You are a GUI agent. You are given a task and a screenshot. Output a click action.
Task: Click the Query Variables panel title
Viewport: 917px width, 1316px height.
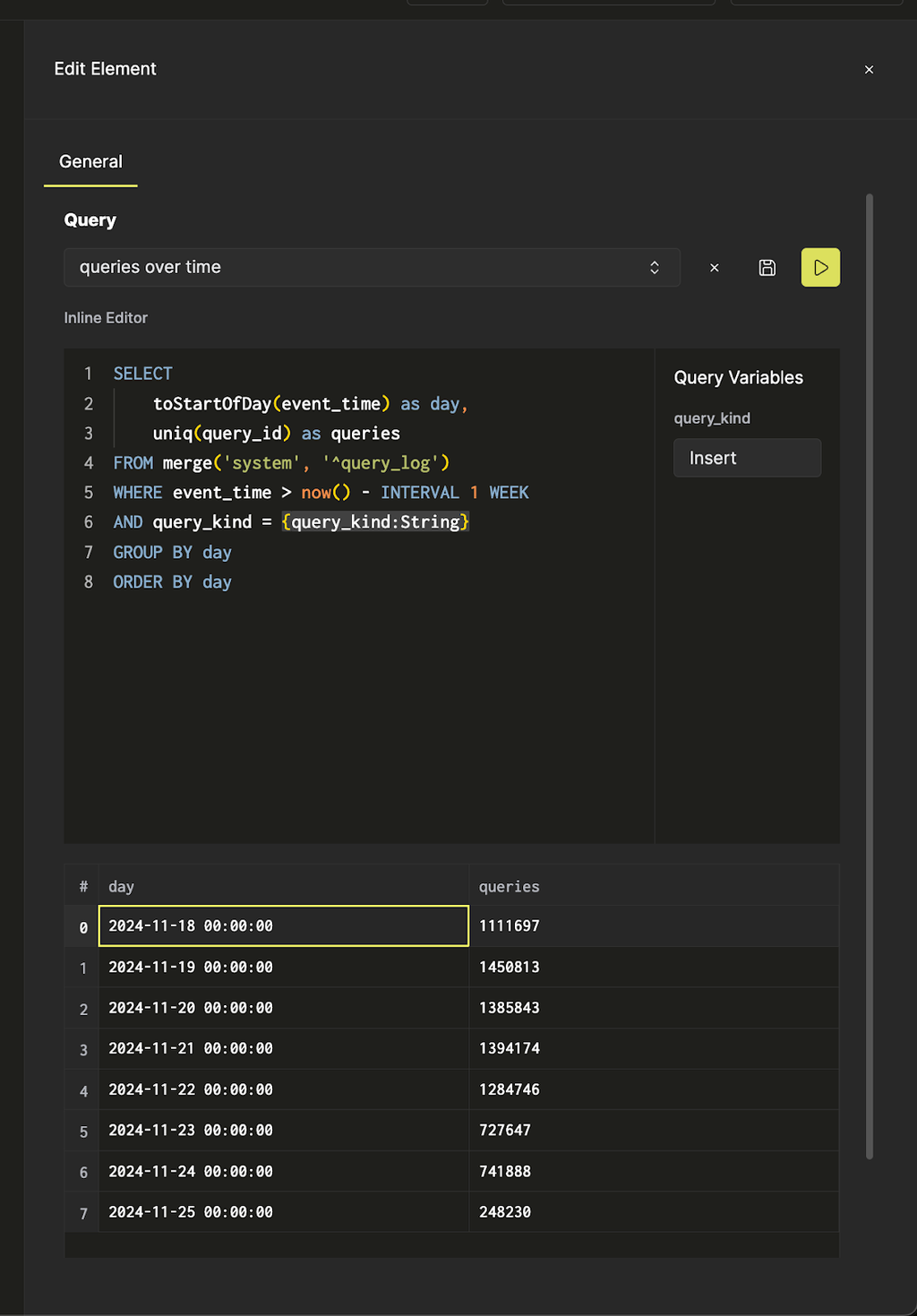click(x=739, y=377)
